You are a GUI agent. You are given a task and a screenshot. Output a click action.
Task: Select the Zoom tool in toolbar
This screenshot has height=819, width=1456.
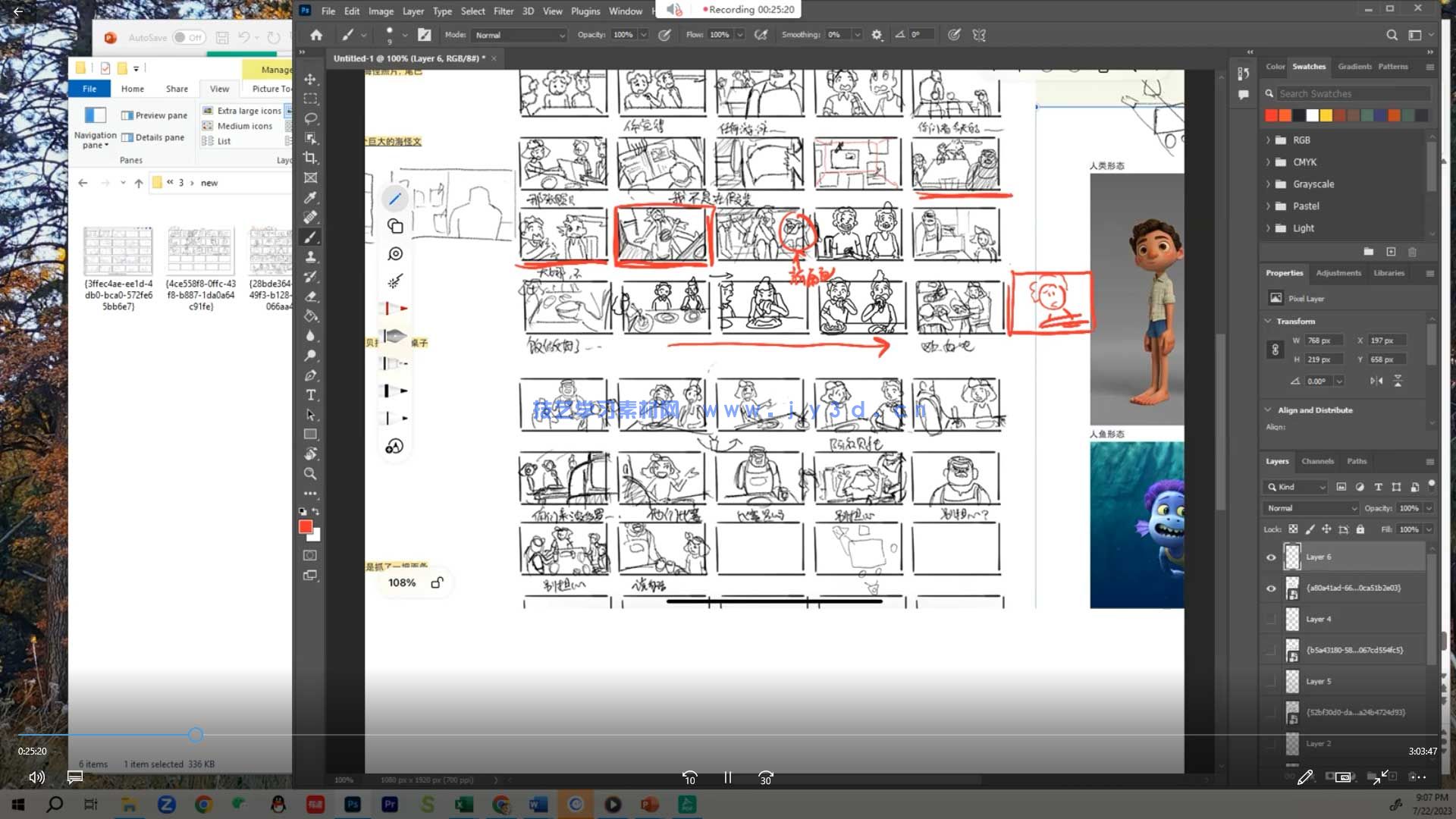(310, 474)
